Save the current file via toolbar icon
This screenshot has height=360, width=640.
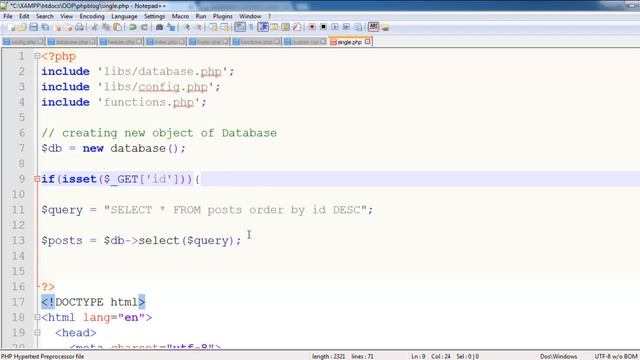click(x=33, y=27)
